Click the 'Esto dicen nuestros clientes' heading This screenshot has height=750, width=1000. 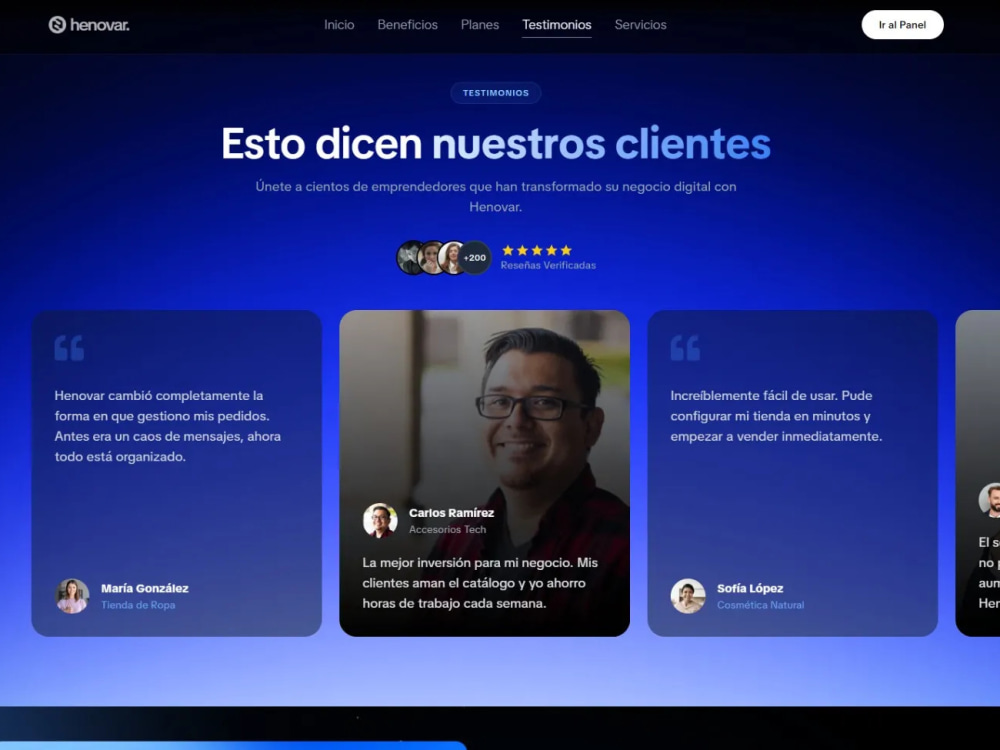(x=496, y=143)
